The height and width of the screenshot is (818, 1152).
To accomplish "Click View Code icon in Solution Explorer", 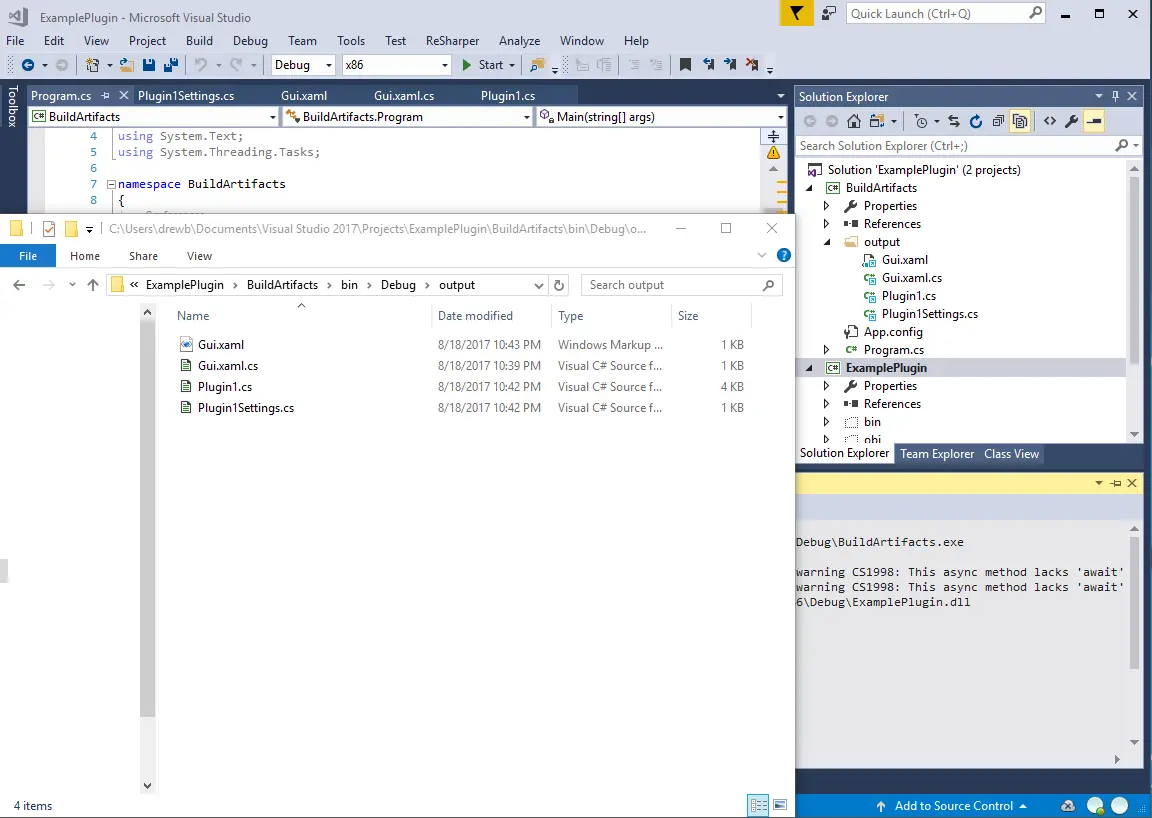I will [1050, 121].
